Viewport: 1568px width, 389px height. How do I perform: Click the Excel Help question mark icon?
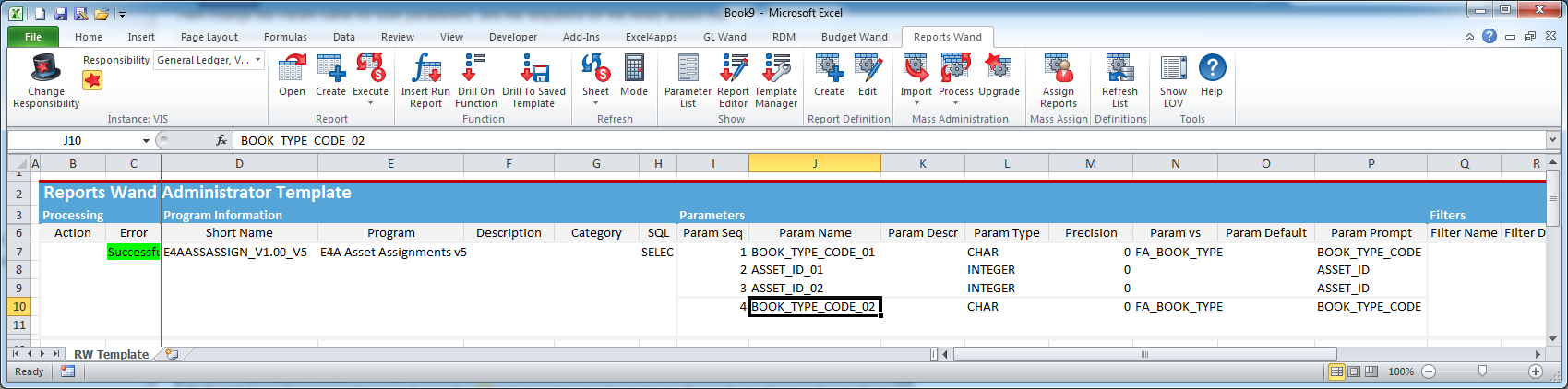[1490, 36]
